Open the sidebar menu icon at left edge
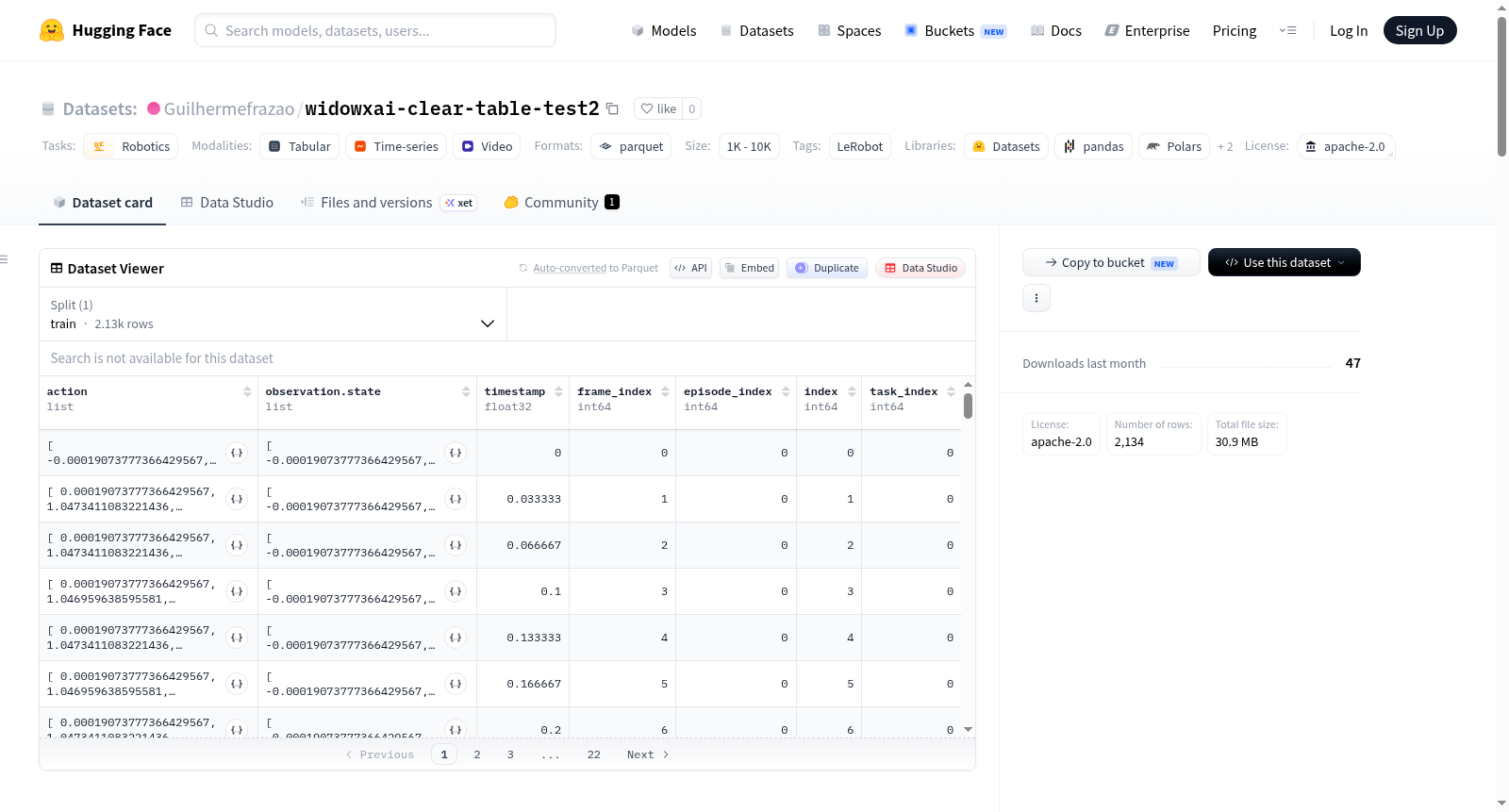1509x812 pixels. (4, 259)
